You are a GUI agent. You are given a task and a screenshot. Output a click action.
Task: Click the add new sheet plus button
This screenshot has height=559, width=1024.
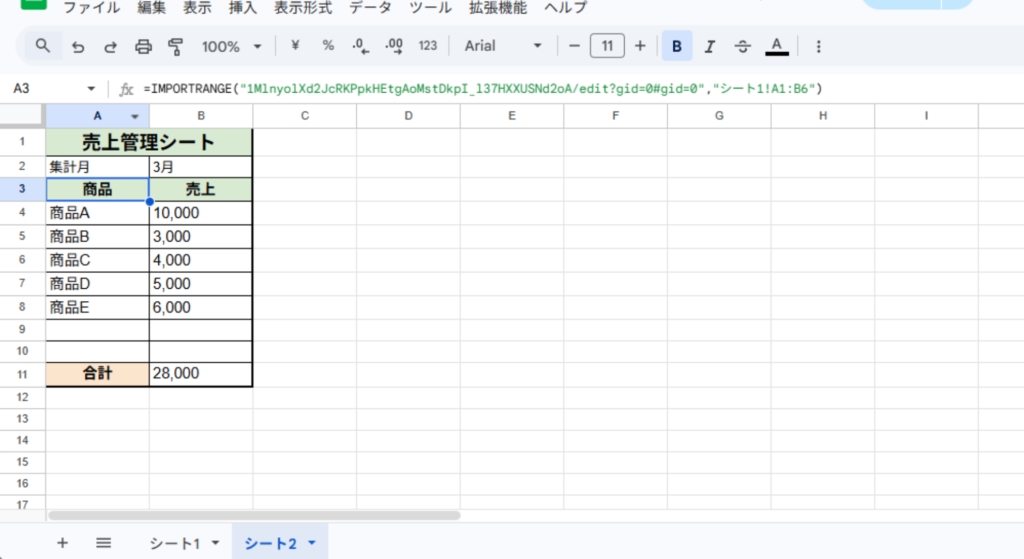click(62, 543)
